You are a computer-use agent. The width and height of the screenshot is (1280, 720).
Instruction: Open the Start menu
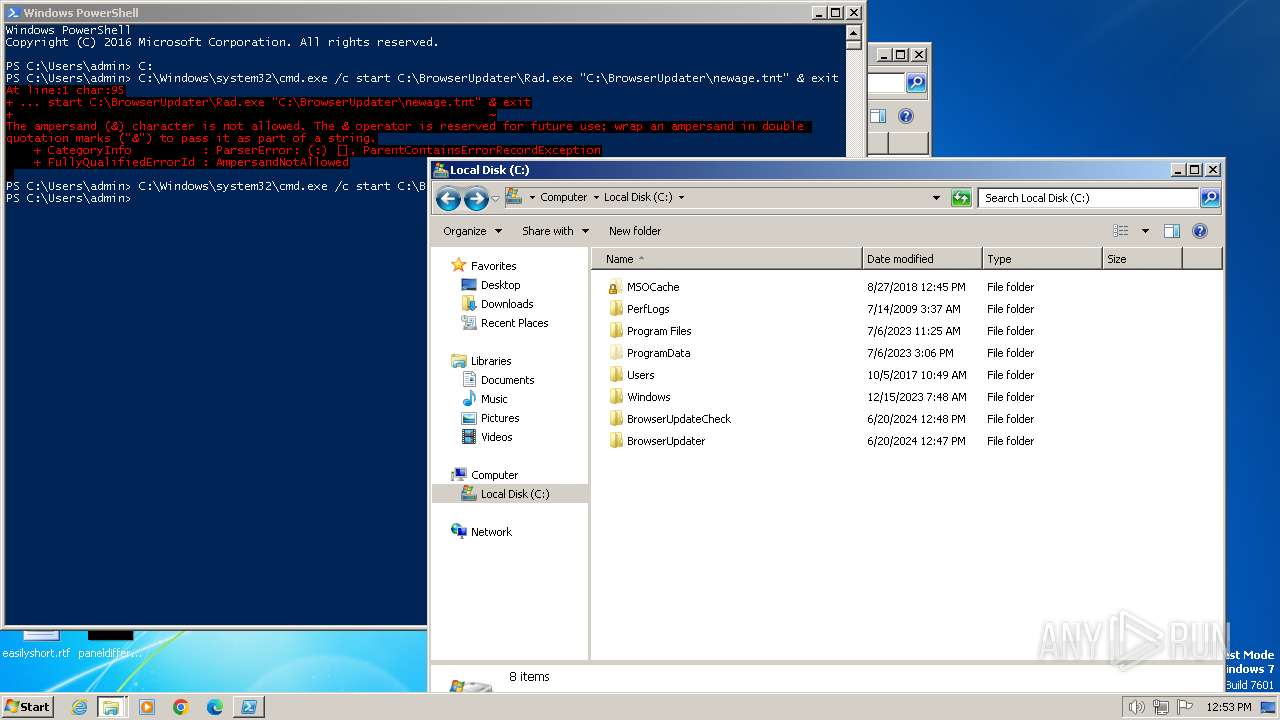(x=27, y=706)
